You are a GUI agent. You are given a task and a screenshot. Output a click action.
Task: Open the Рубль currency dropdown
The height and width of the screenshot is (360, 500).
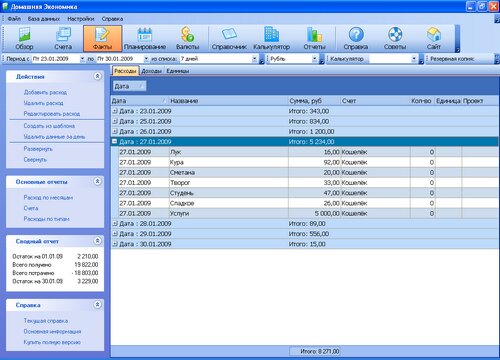pos(314,59)
